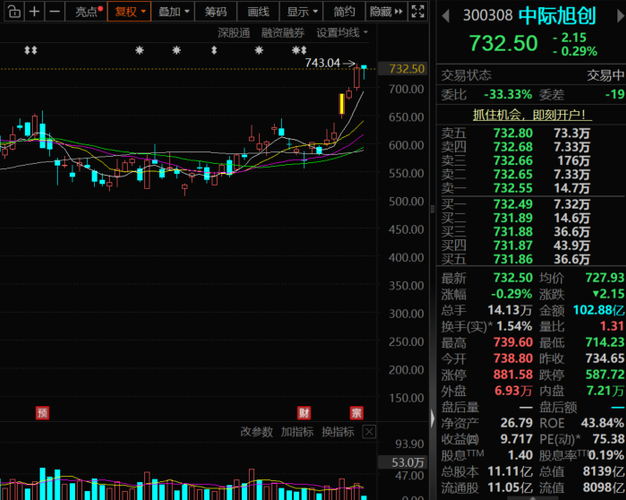Viewport: 626px width, 500px height.
Task: Go to previous stock with the left arrow
Action: [x=446, y=16]
